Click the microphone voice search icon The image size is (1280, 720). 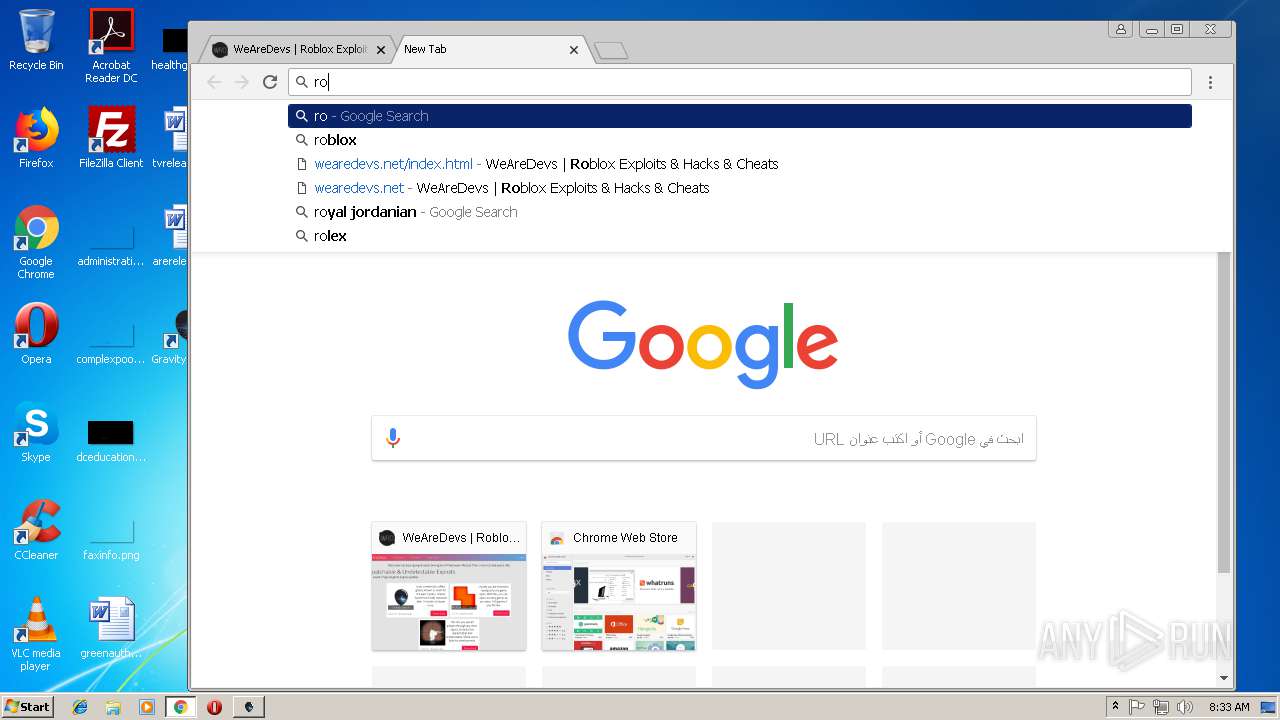pos(393,438)
